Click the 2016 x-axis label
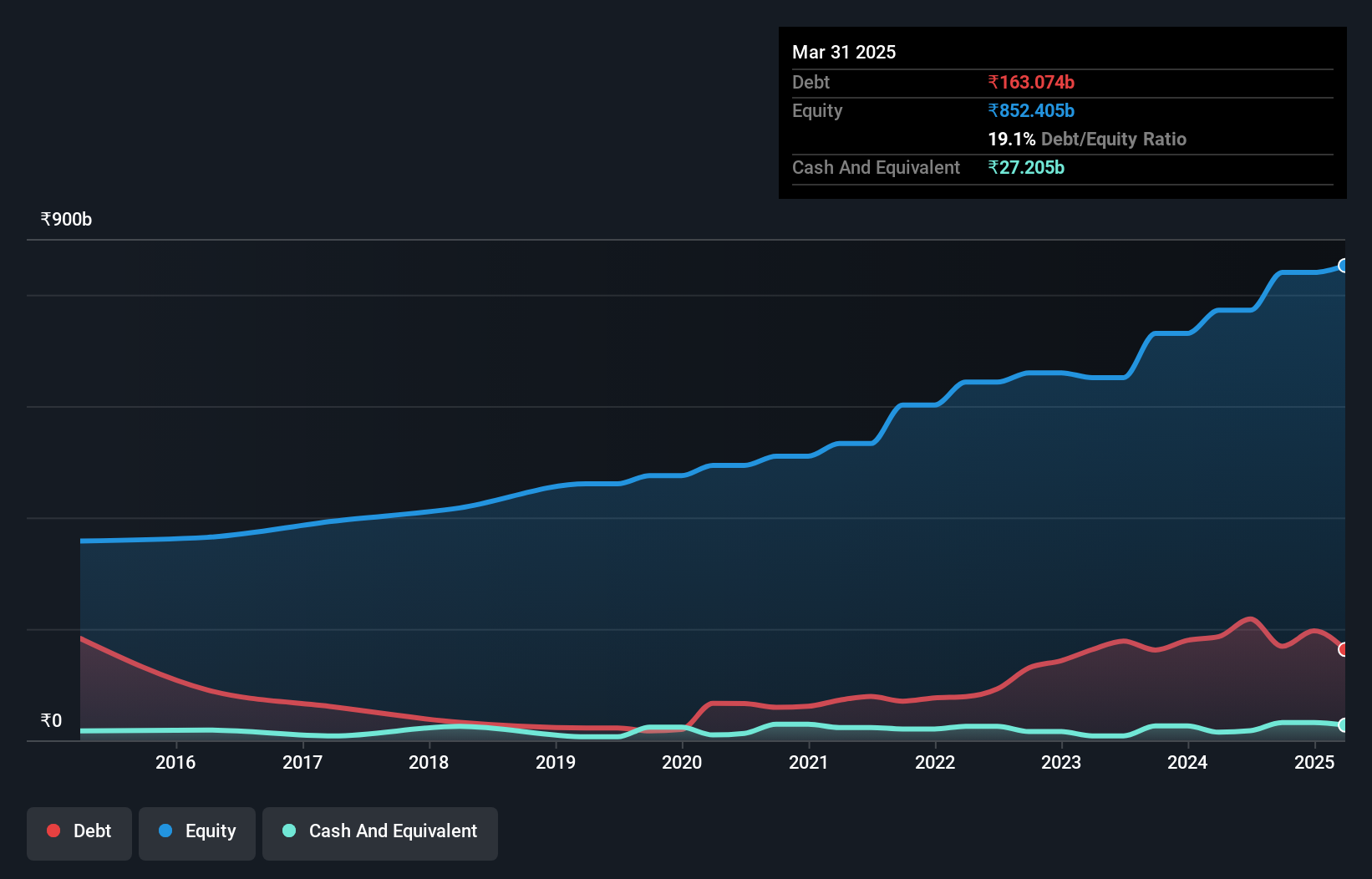1372x879 pixels. tap(175, 762)
